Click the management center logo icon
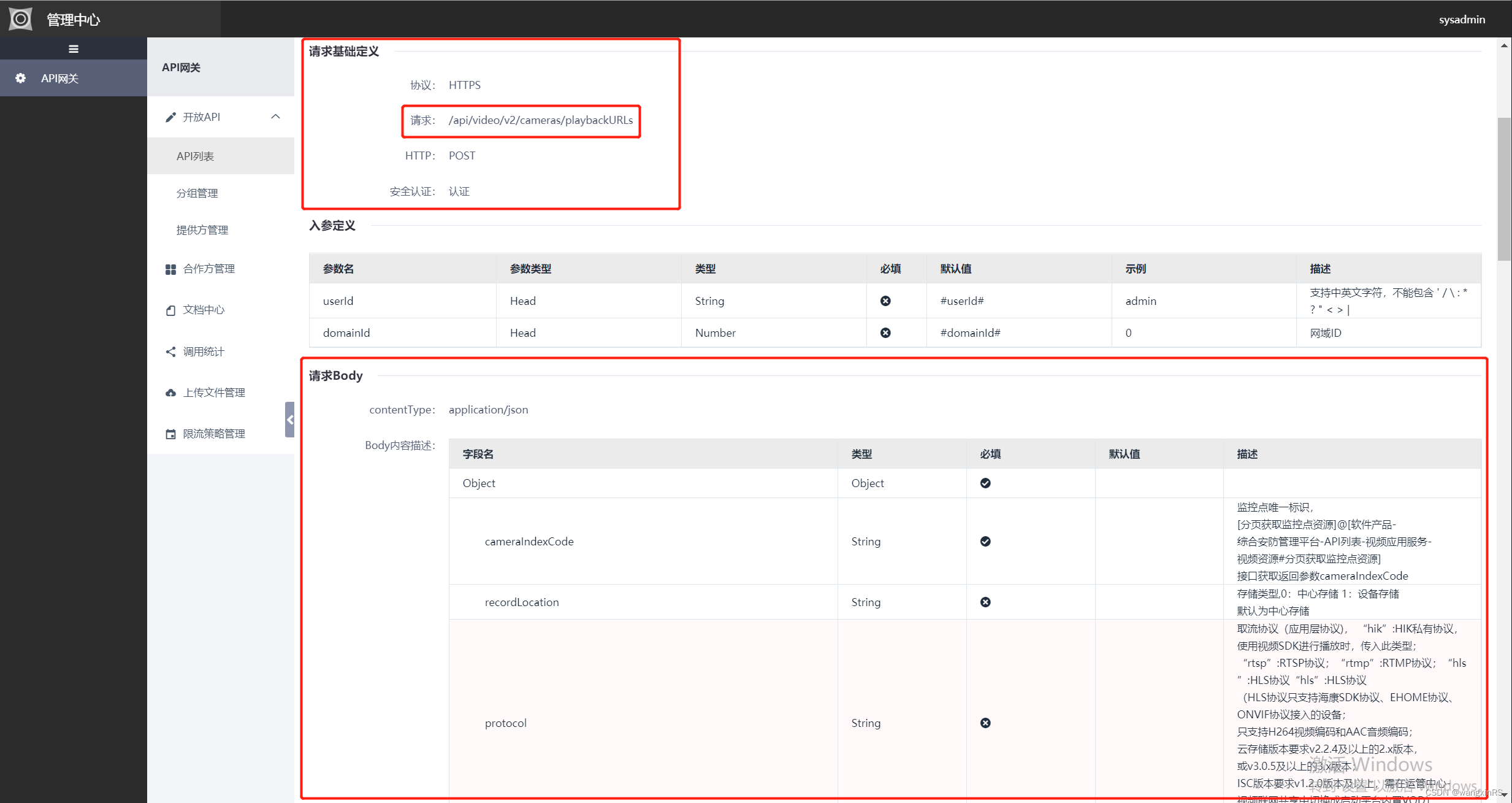The width and height of the screenshot is (1512, 803). (x=20, y=19)
